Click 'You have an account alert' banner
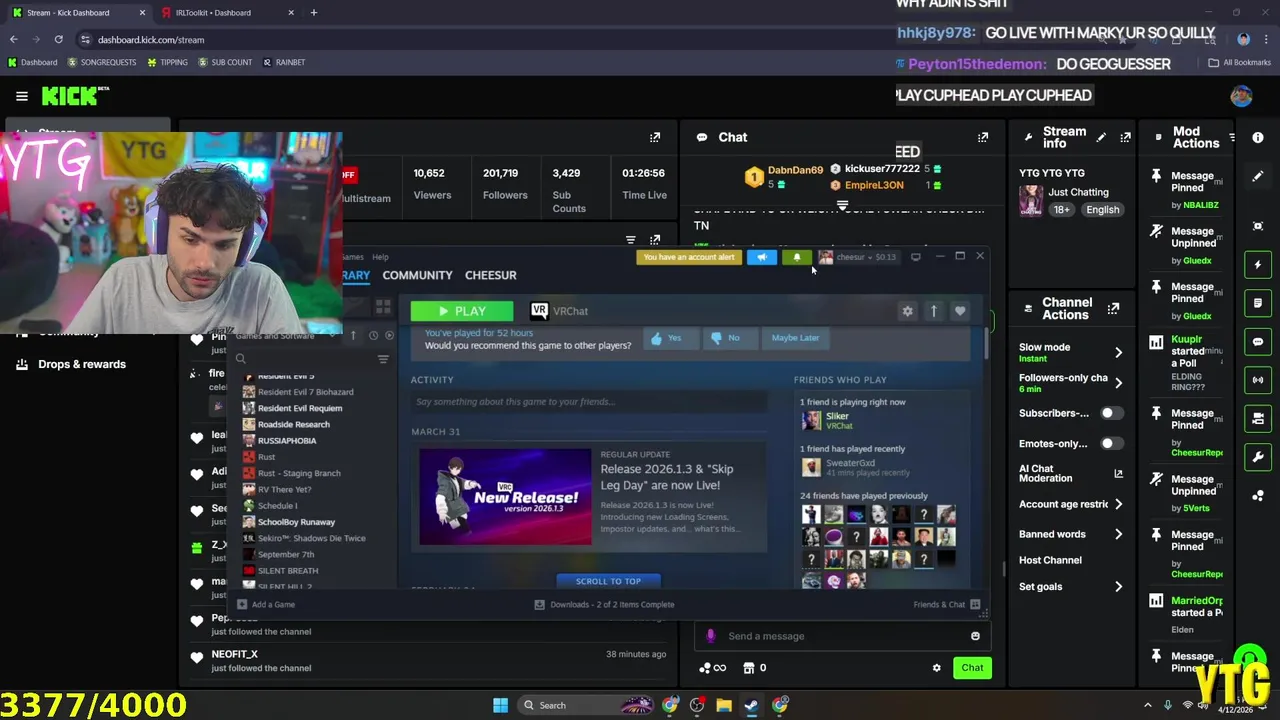The image size is (1280, 720). pyautogui.click(x=689, y=257)
